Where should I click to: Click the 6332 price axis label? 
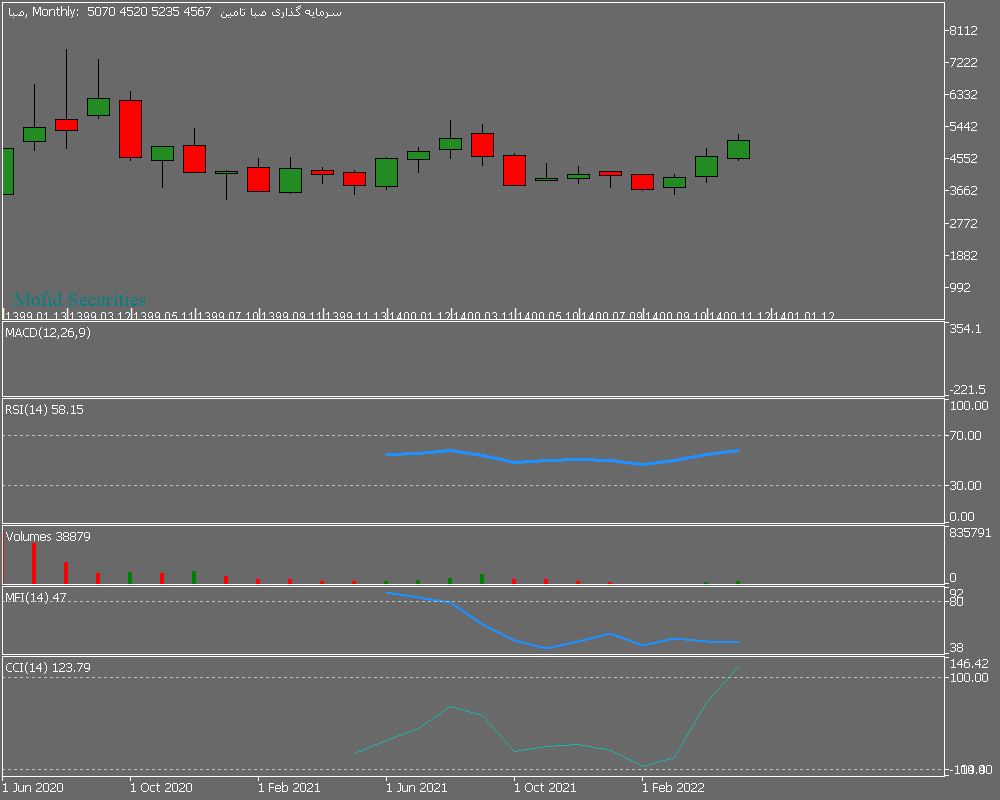[964, 94]
